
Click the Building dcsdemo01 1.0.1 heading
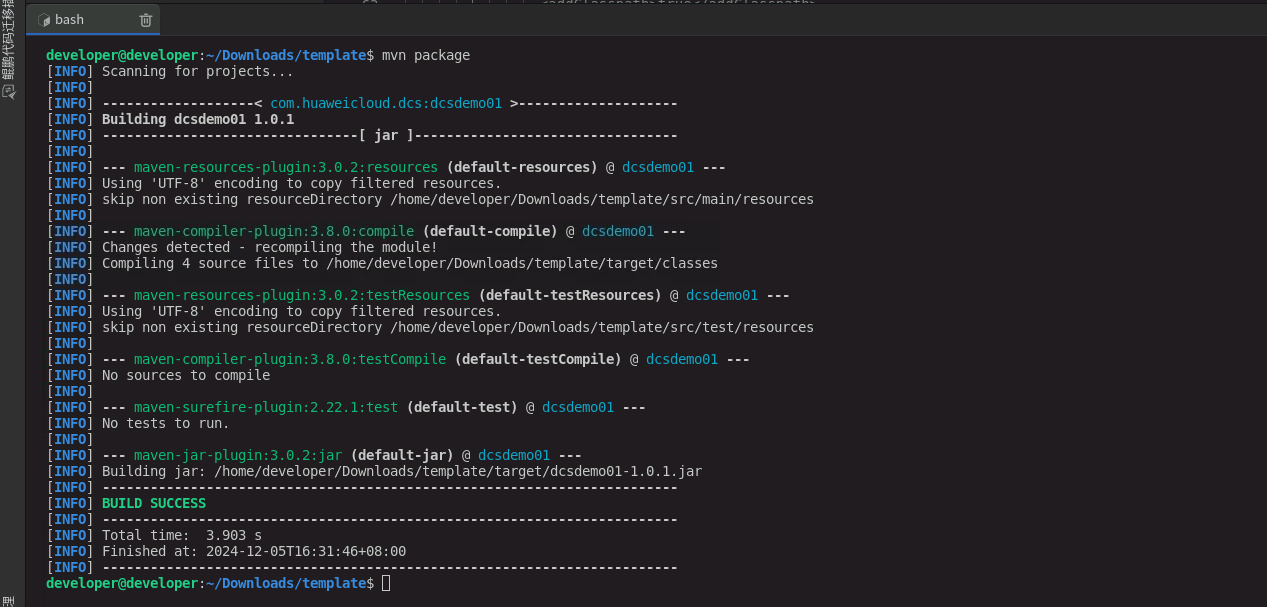tap(198, 119)
